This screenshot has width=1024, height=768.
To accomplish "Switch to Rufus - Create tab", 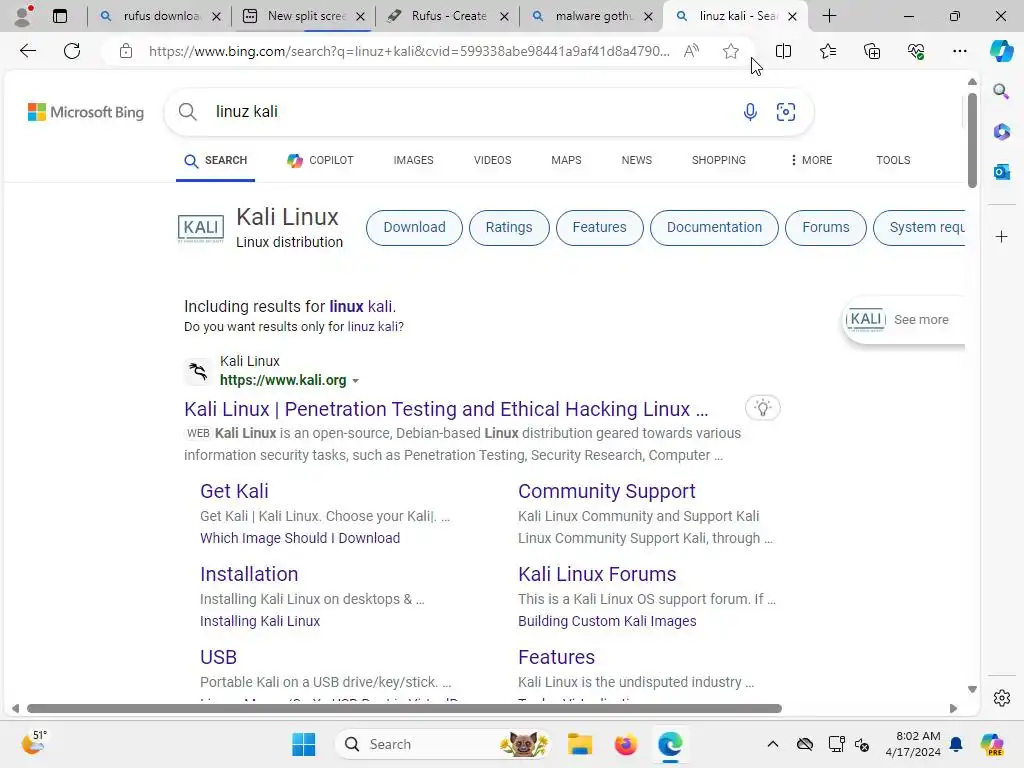I will [447, 16].
